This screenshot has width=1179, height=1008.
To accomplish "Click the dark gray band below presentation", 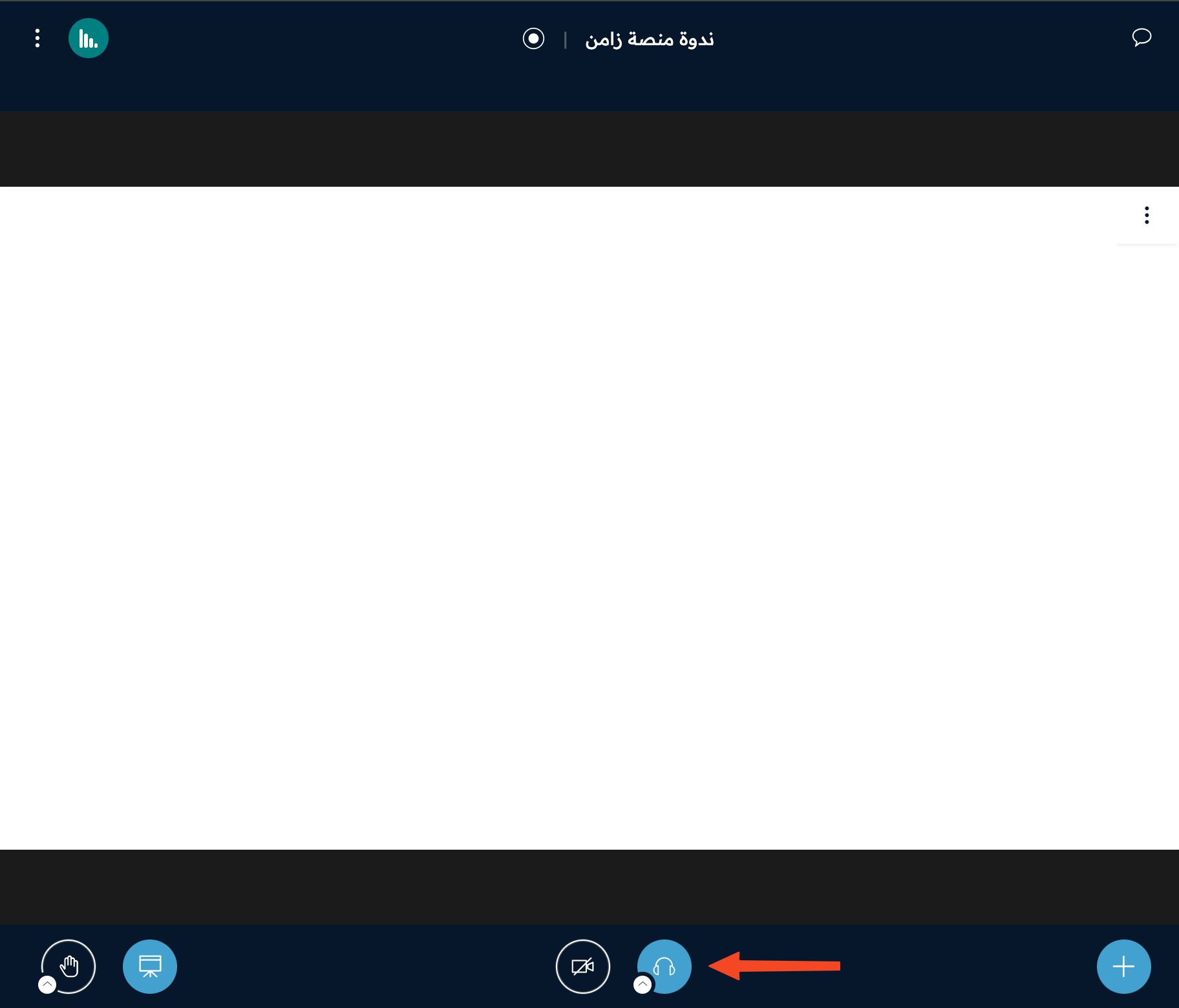I will 589,887.
